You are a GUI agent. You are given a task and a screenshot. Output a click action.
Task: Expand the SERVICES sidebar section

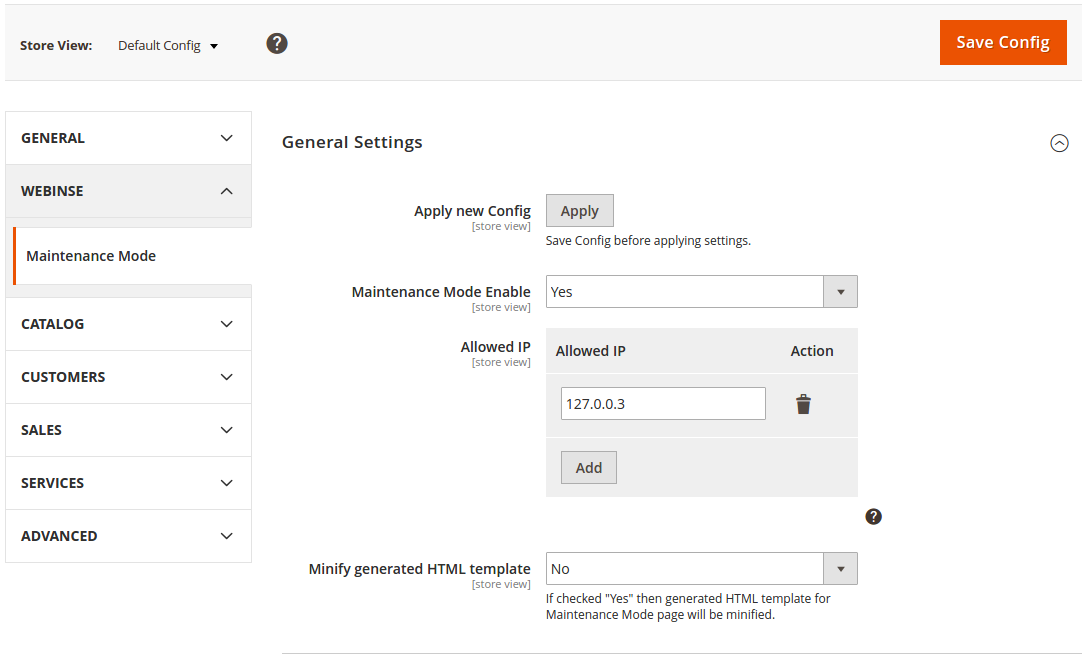128,483
